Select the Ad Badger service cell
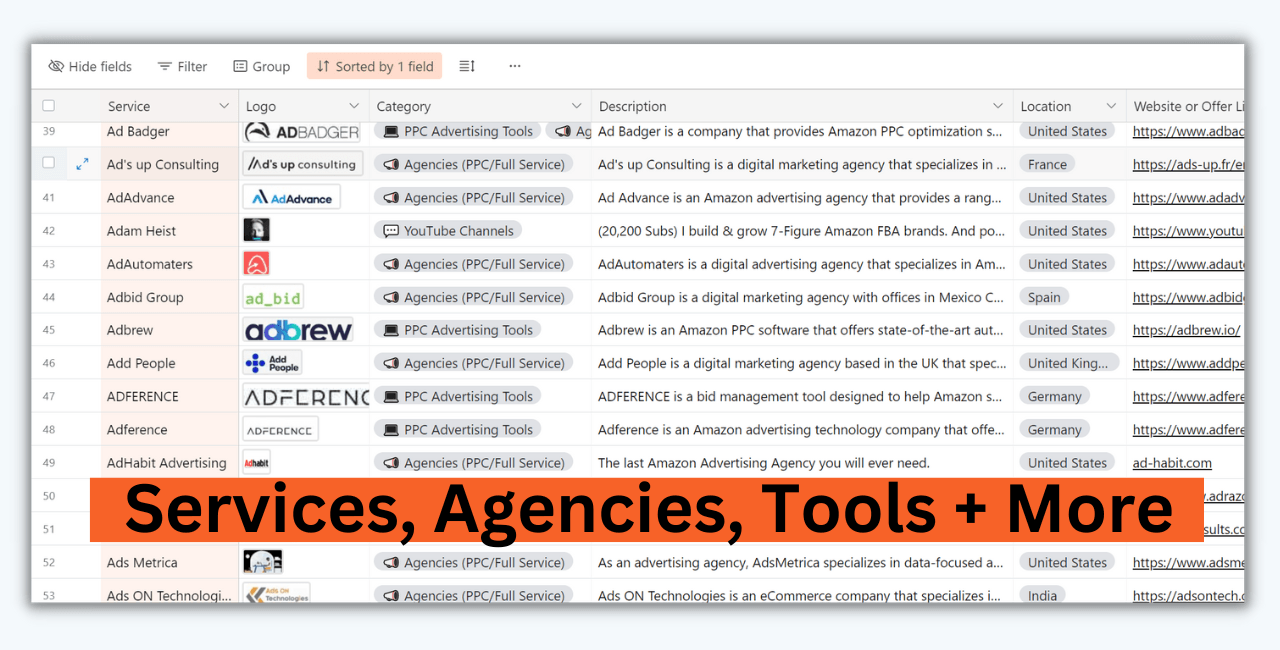The height and width of the screenshot is (650, 1280). tap(170, 131)
